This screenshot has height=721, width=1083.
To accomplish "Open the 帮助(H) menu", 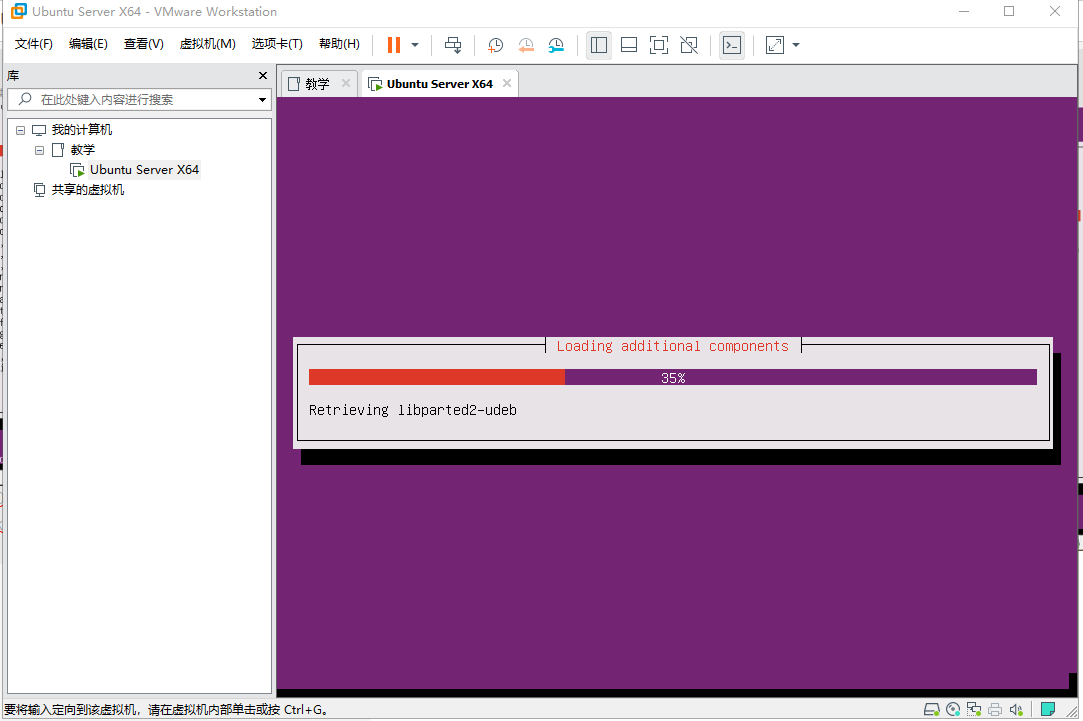I will click(339, 44).
